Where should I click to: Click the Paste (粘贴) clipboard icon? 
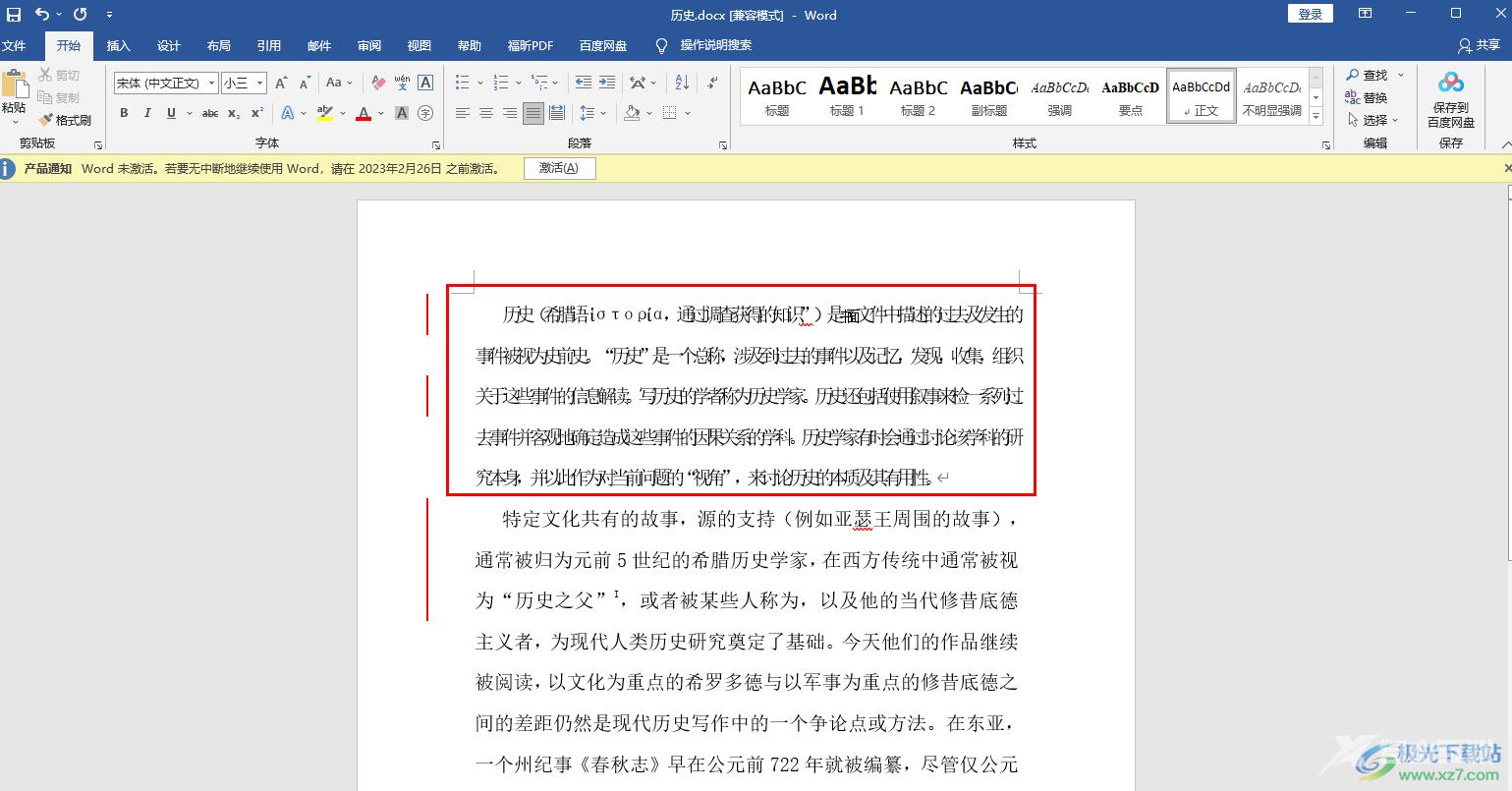(x=14, y=85)
